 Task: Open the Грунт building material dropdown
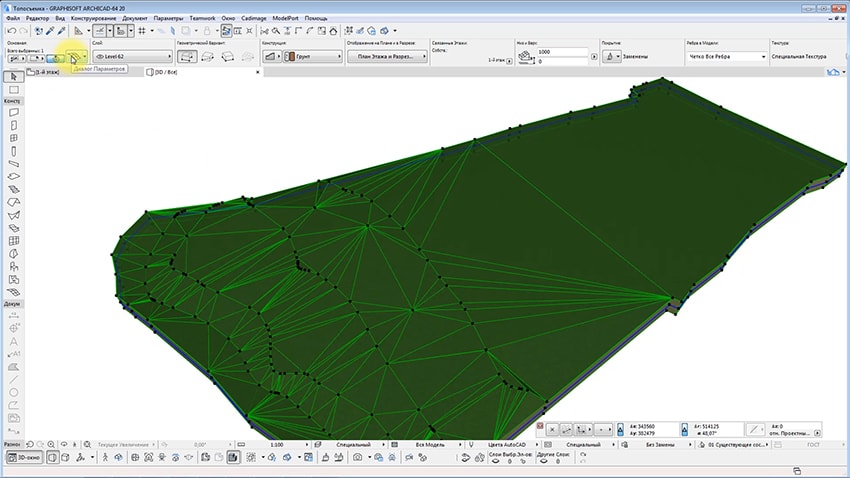point(313,56)
